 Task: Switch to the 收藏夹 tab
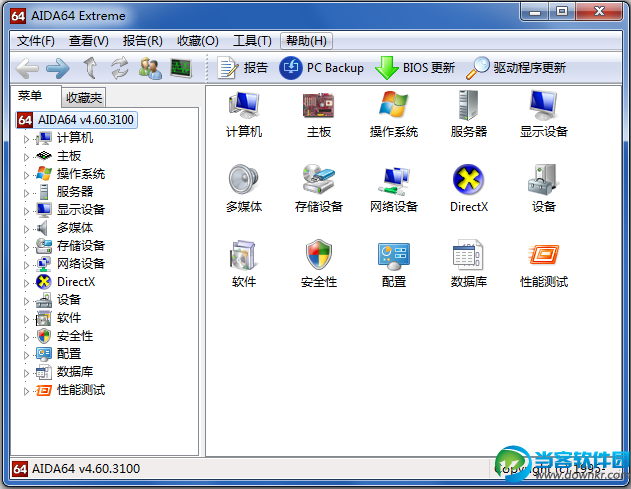pos(84,97)
